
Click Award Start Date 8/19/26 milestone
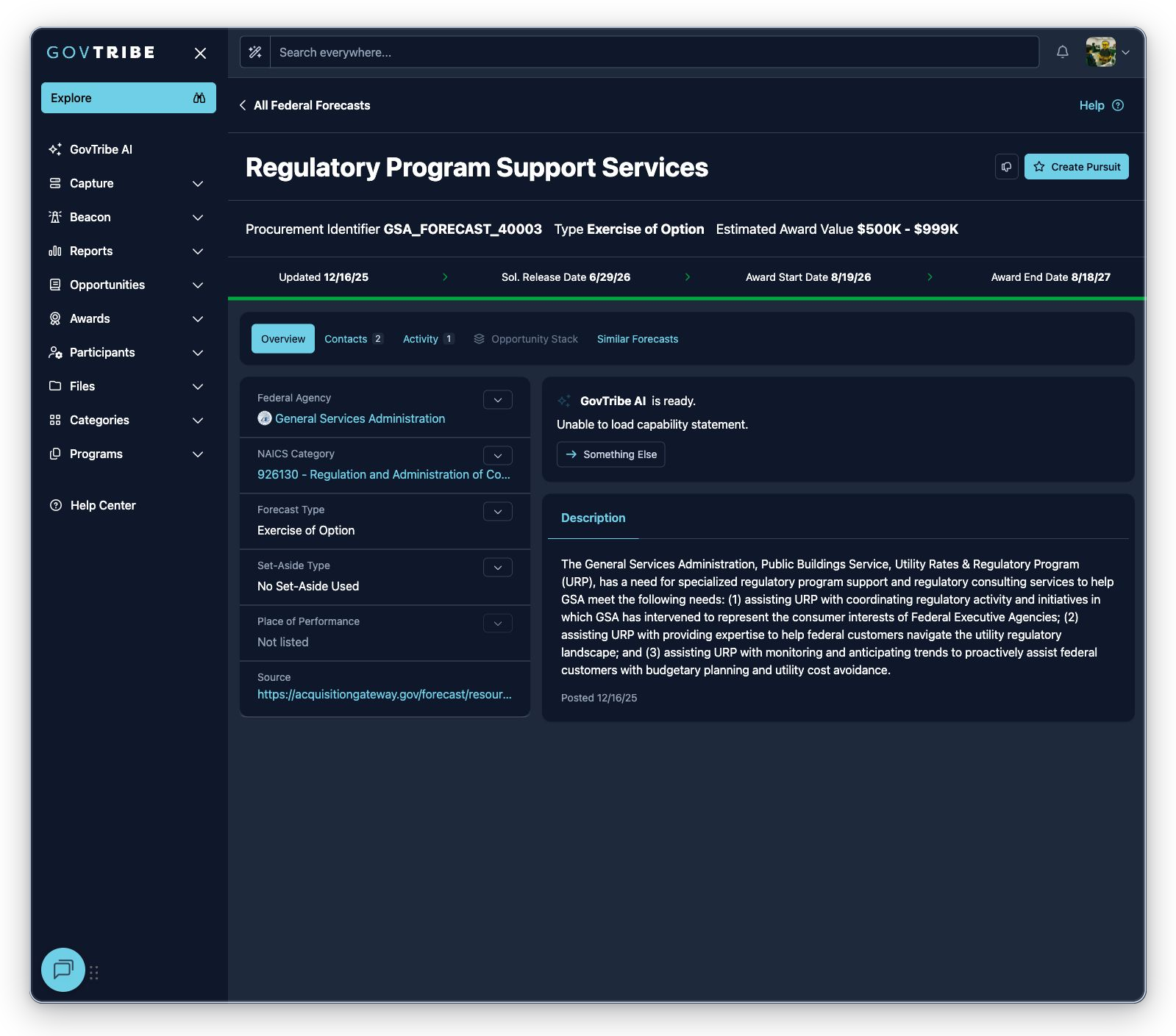808,277
